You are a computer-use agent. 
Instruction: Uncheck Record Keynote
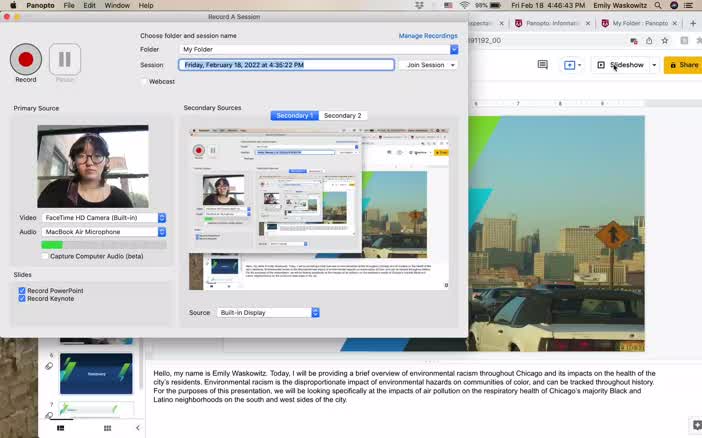pos(22,299)
